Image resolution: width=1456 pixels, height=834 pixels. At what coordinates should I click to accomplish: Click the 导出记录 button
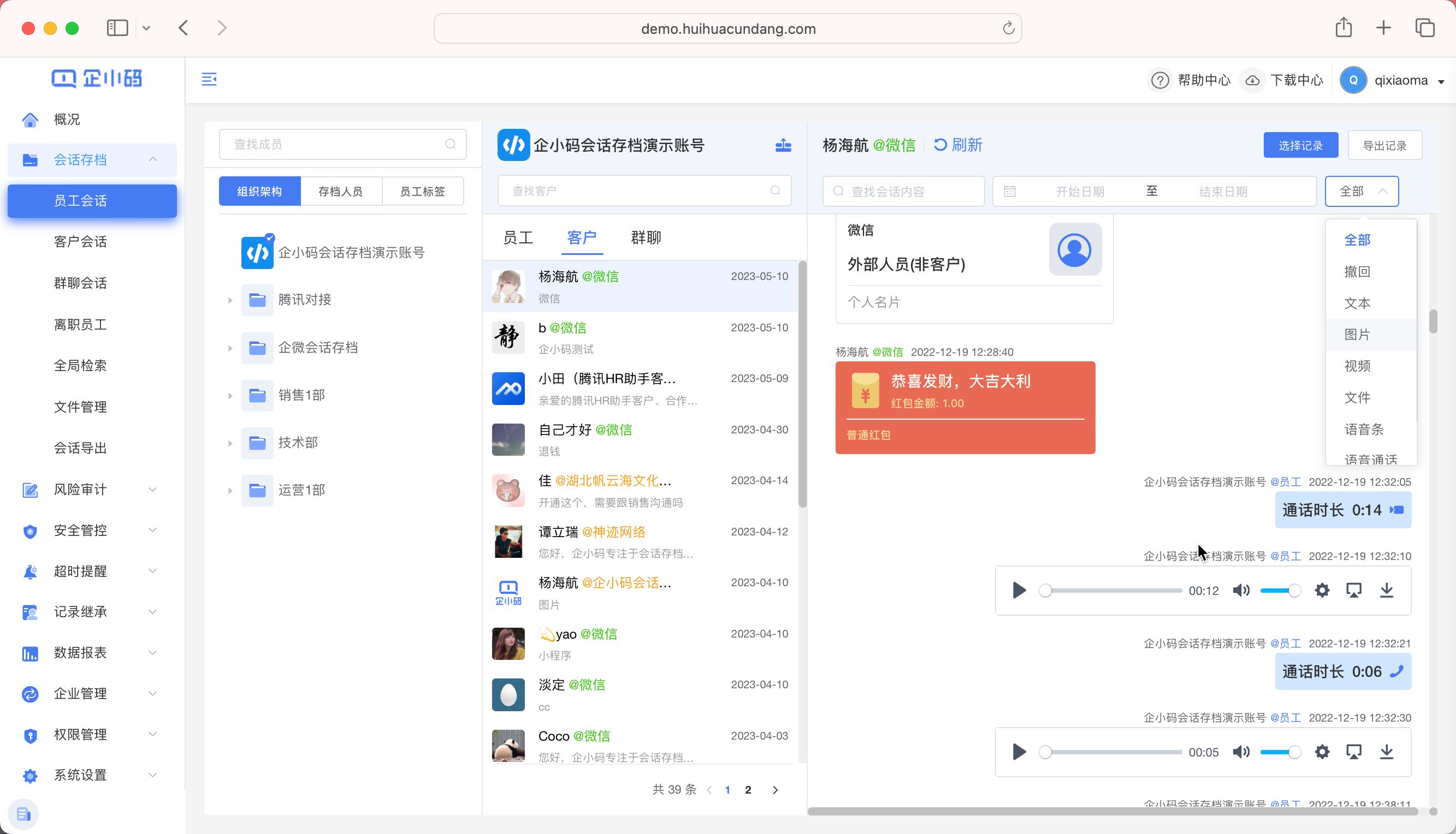point(1385,146)
